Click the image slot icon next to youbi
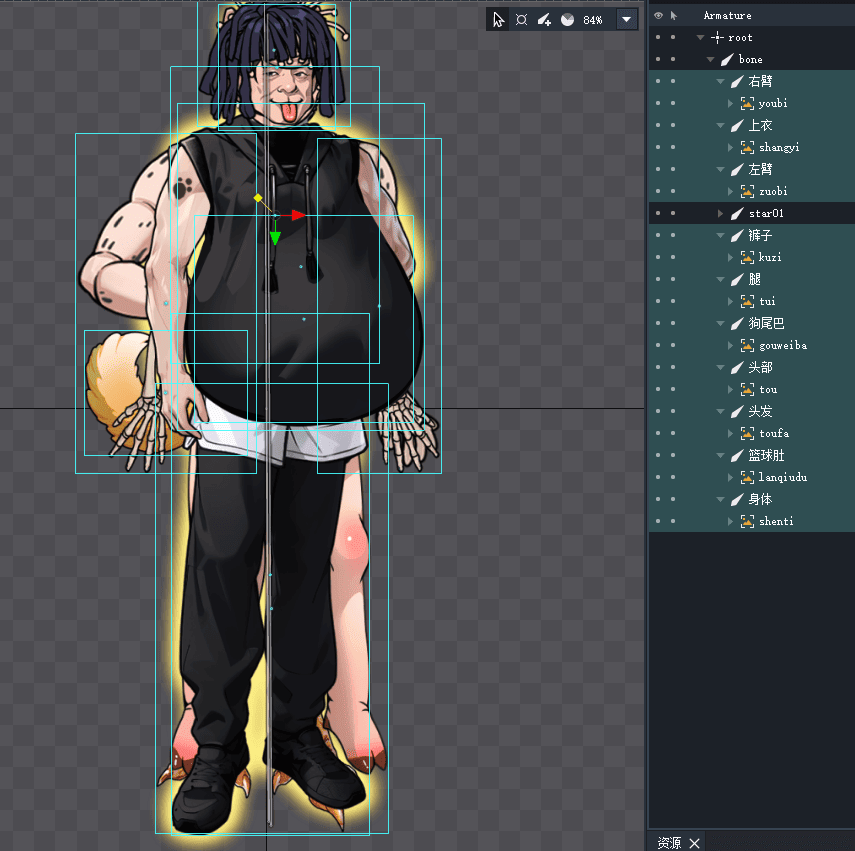The height and width of the screenshot is (851, 855). pos(747,103)
